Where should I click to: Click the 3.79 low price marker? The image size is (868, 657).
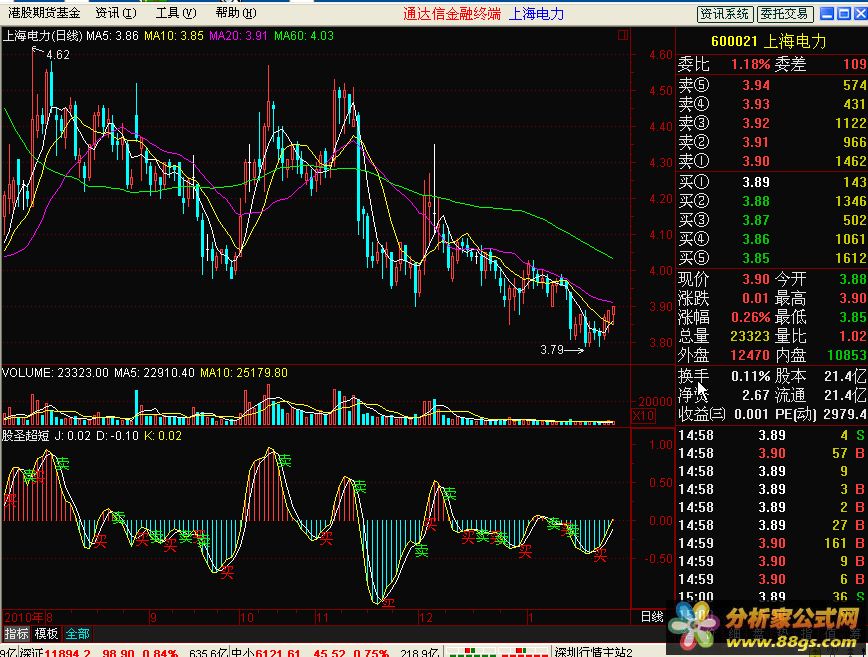(552, 350)
